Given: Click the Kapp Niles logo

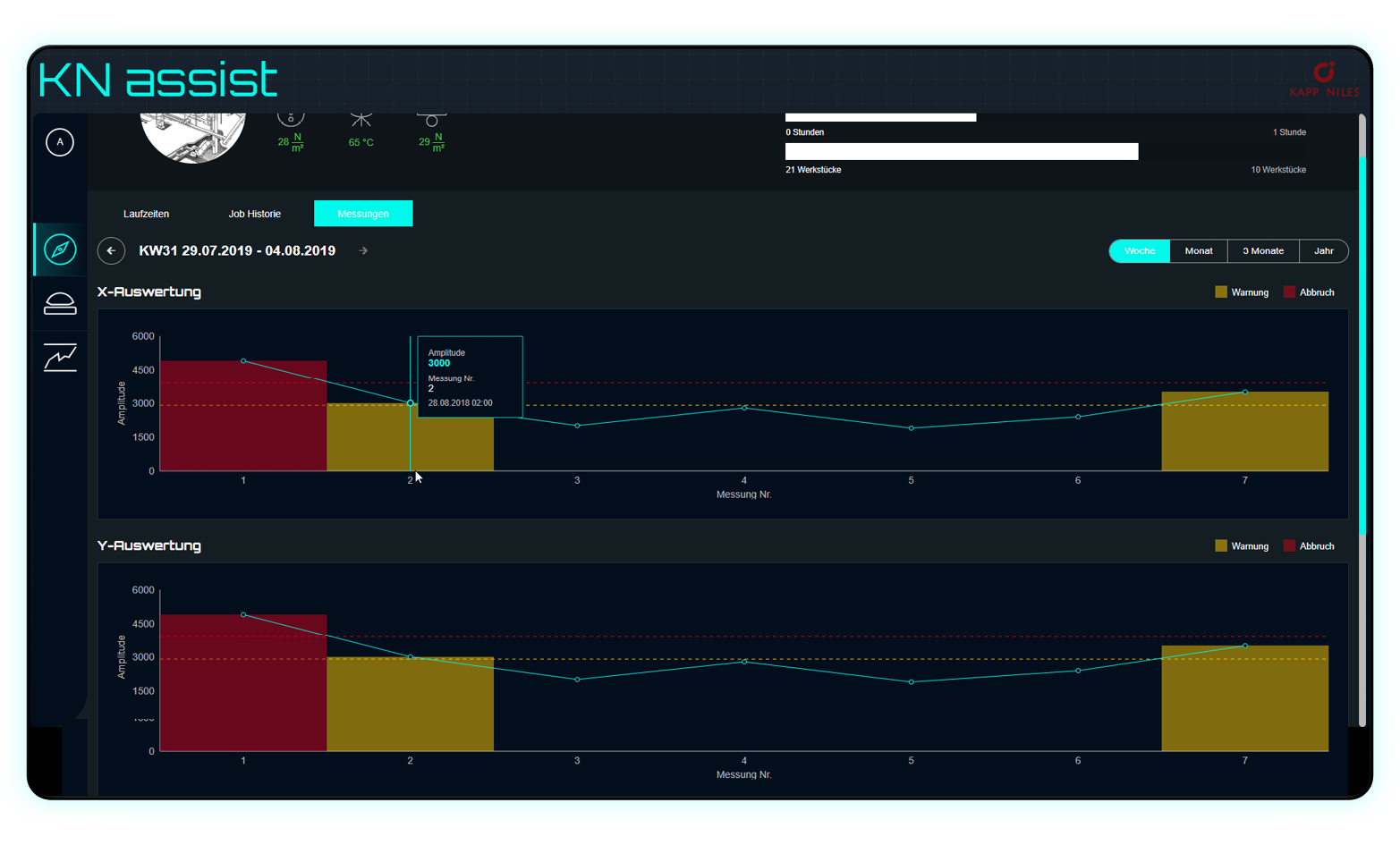Looking at the screenshot, I should [1325, 79].
